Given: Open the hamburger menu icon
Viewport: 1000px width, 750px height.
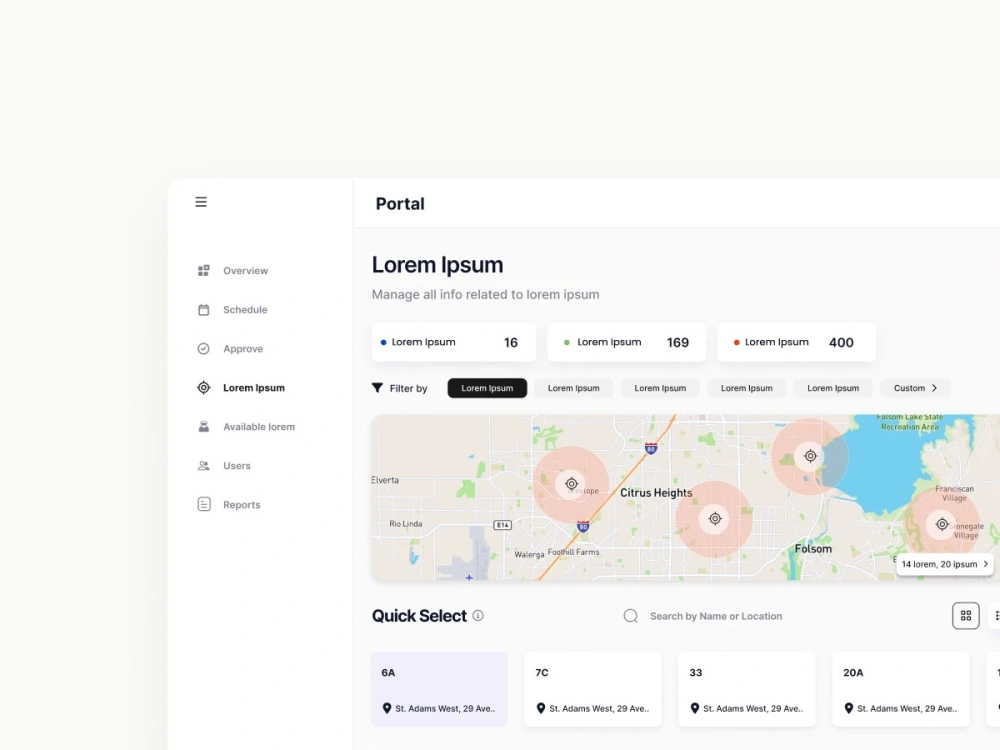Looking at the screenshot, I should click(201, 202).
